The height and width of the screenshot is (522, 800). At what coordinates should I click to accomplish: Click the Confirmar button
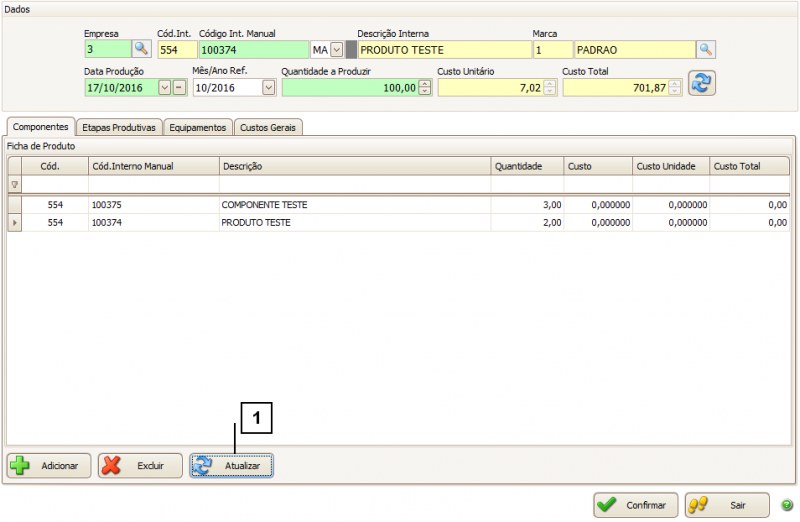[x=636, y=505]
